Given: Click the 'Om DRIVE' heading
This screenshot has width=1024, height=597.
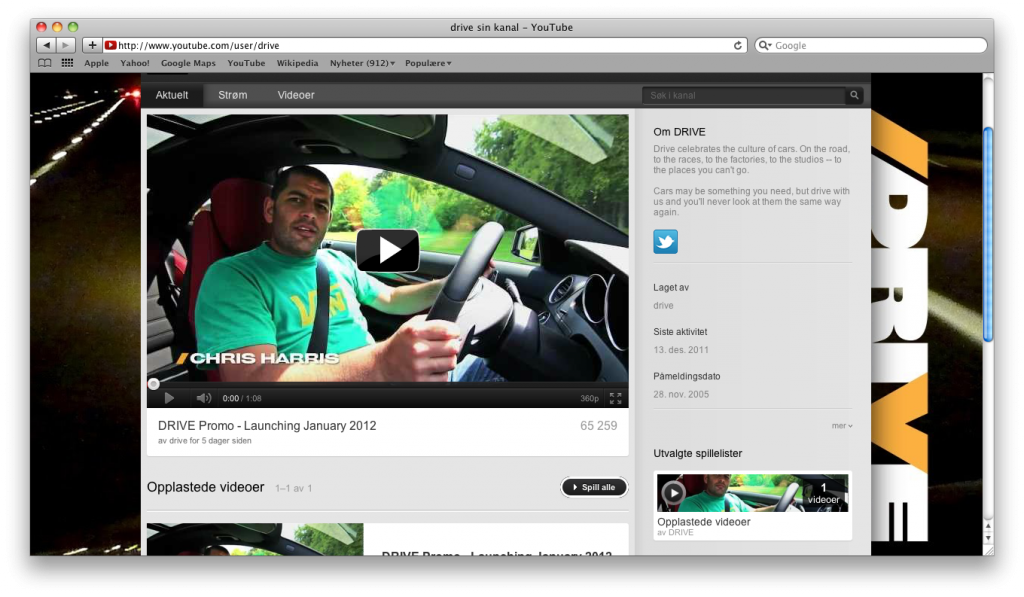Looking at the screenshot, I should (x=679, y=132).
